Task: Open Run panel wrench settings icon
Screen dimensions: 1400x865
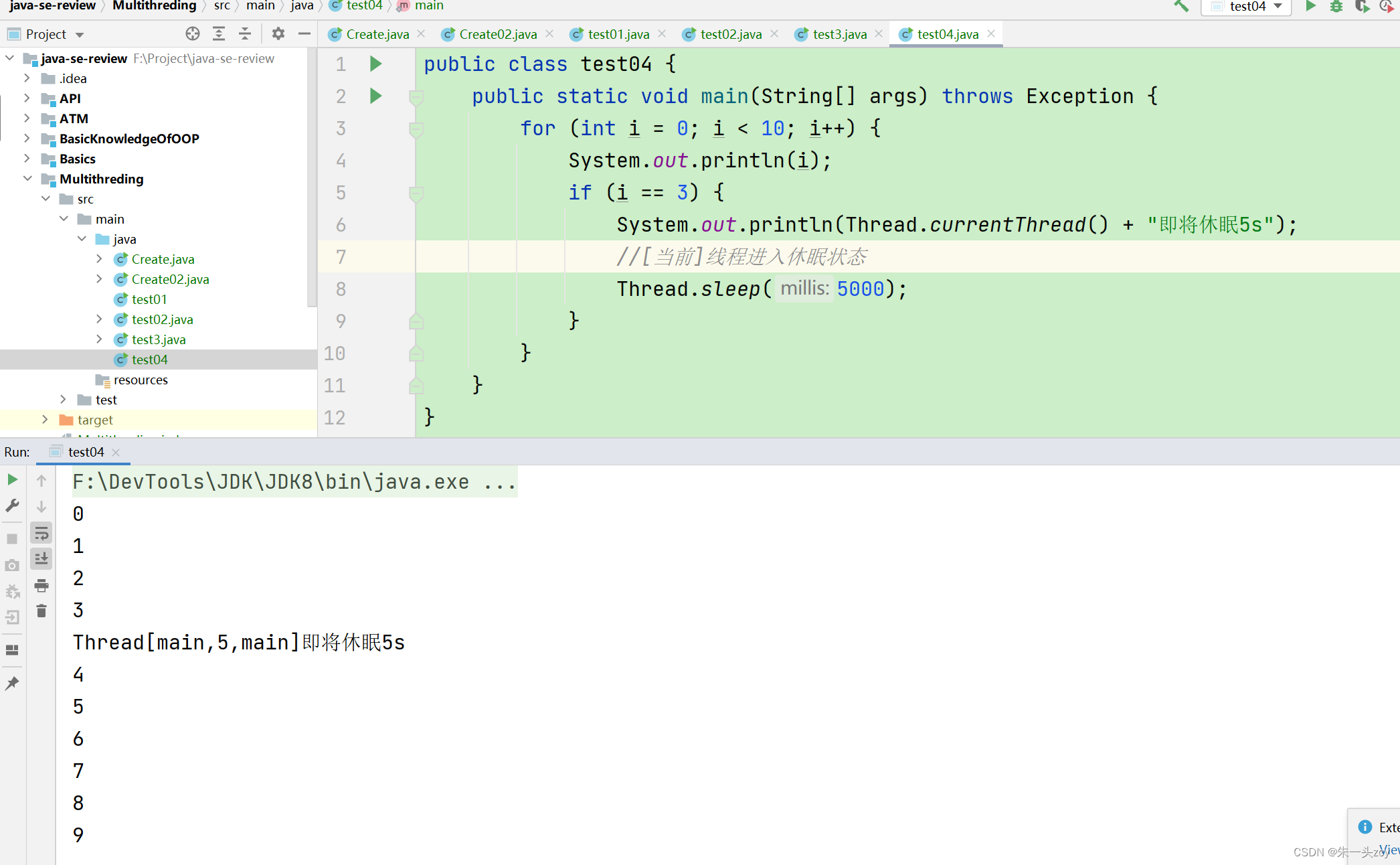Action: 12,505
